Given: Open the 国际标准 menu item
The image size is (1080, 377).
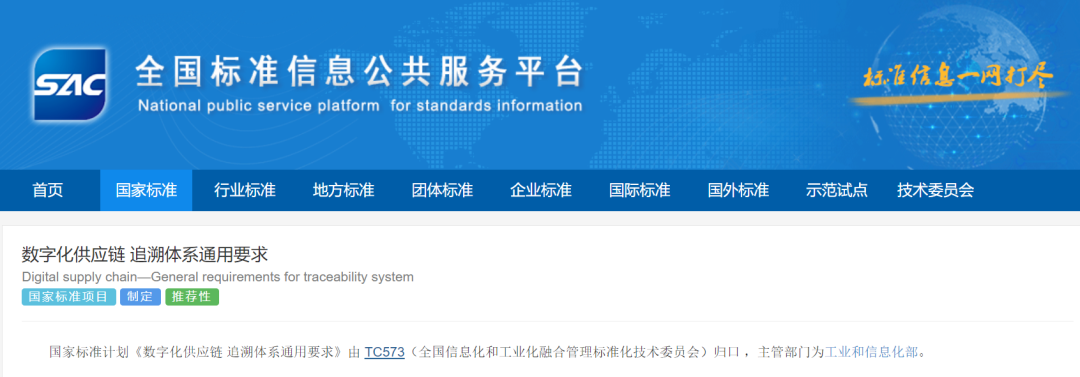Looking at the screenshot, I should (x=639, y=191).
